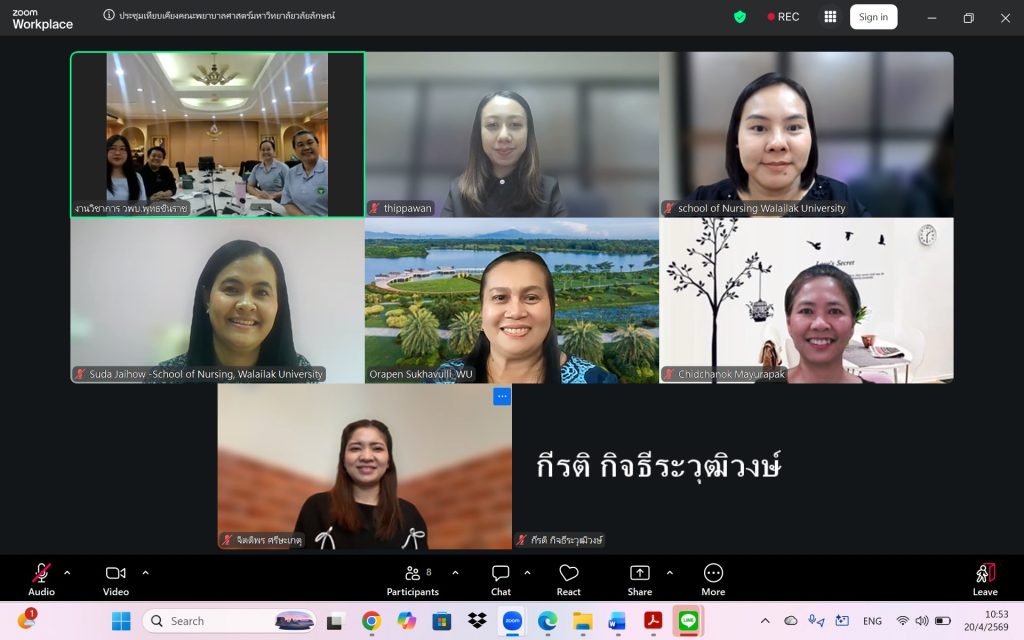Open the apps grid in the title bar

pos(829,17)
